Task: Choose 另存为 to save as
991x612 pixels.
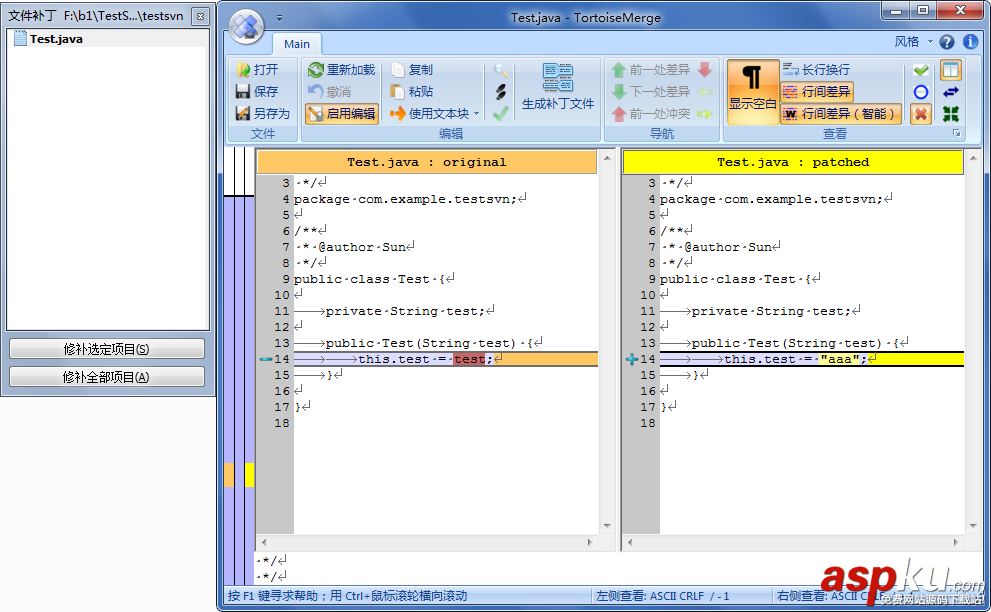Action: (x=262, y=114)
